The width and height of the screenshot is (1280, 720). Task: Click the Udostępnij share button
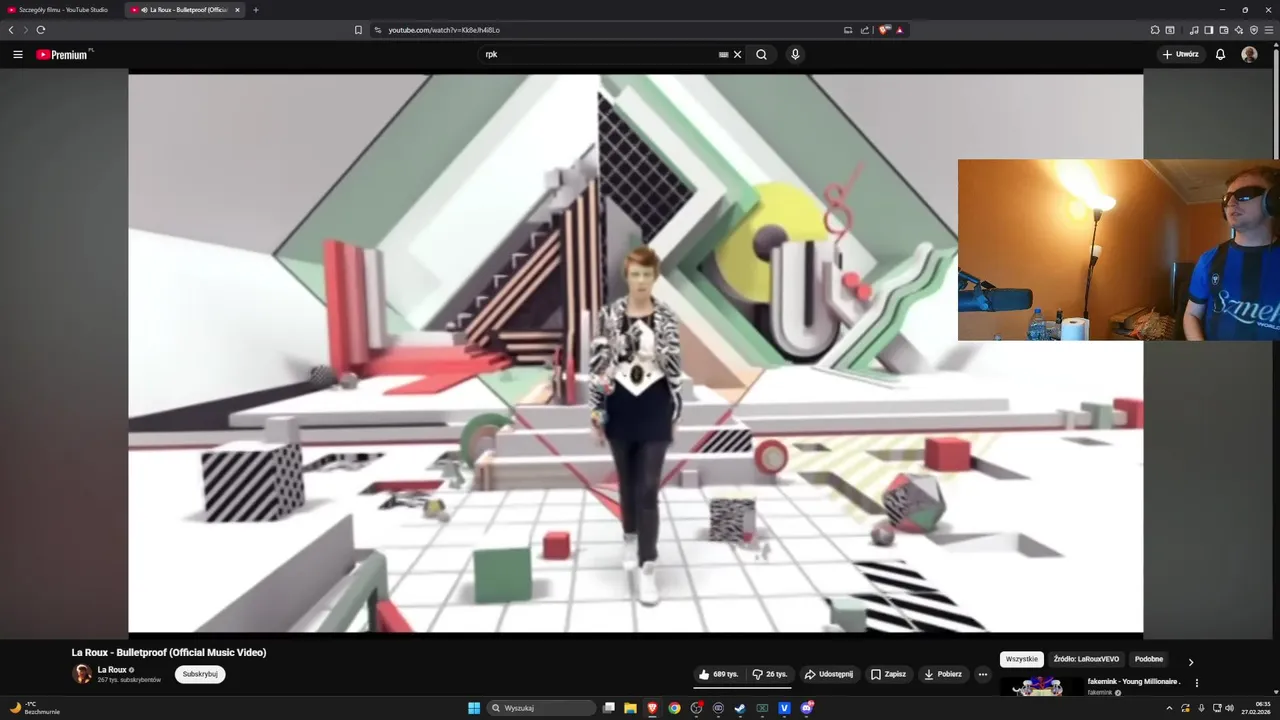pyautogui.click(x=829, y=674)
